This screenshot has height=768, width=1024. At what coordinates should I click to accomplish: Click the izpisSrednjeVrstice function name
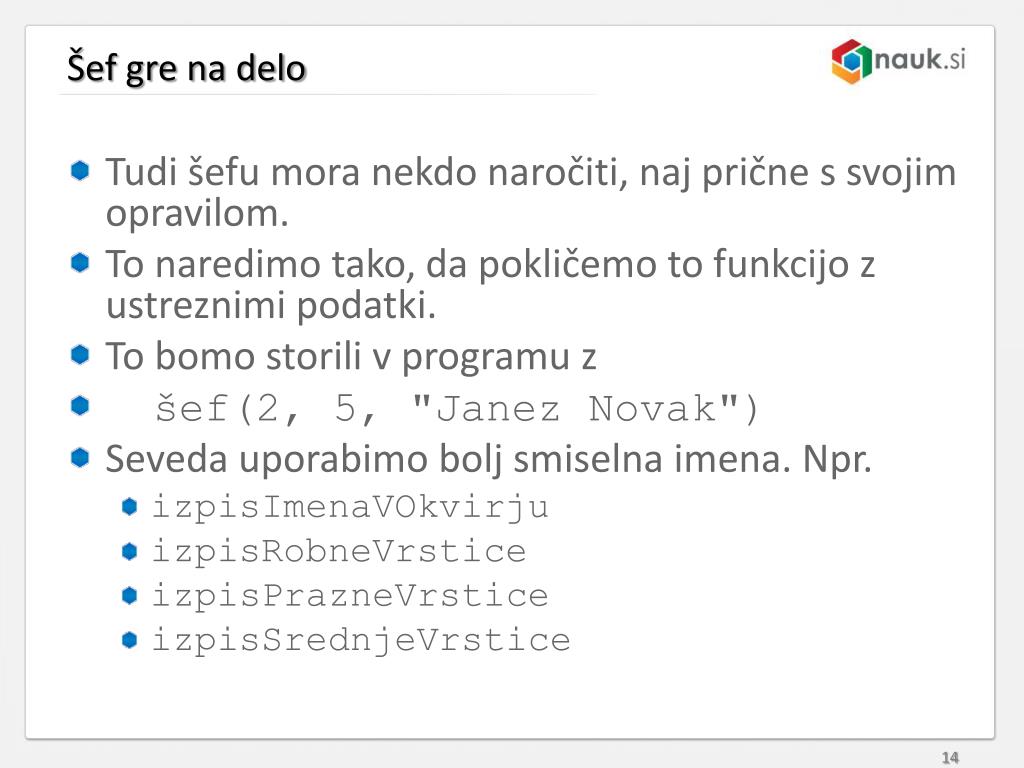tap(361, 641)
